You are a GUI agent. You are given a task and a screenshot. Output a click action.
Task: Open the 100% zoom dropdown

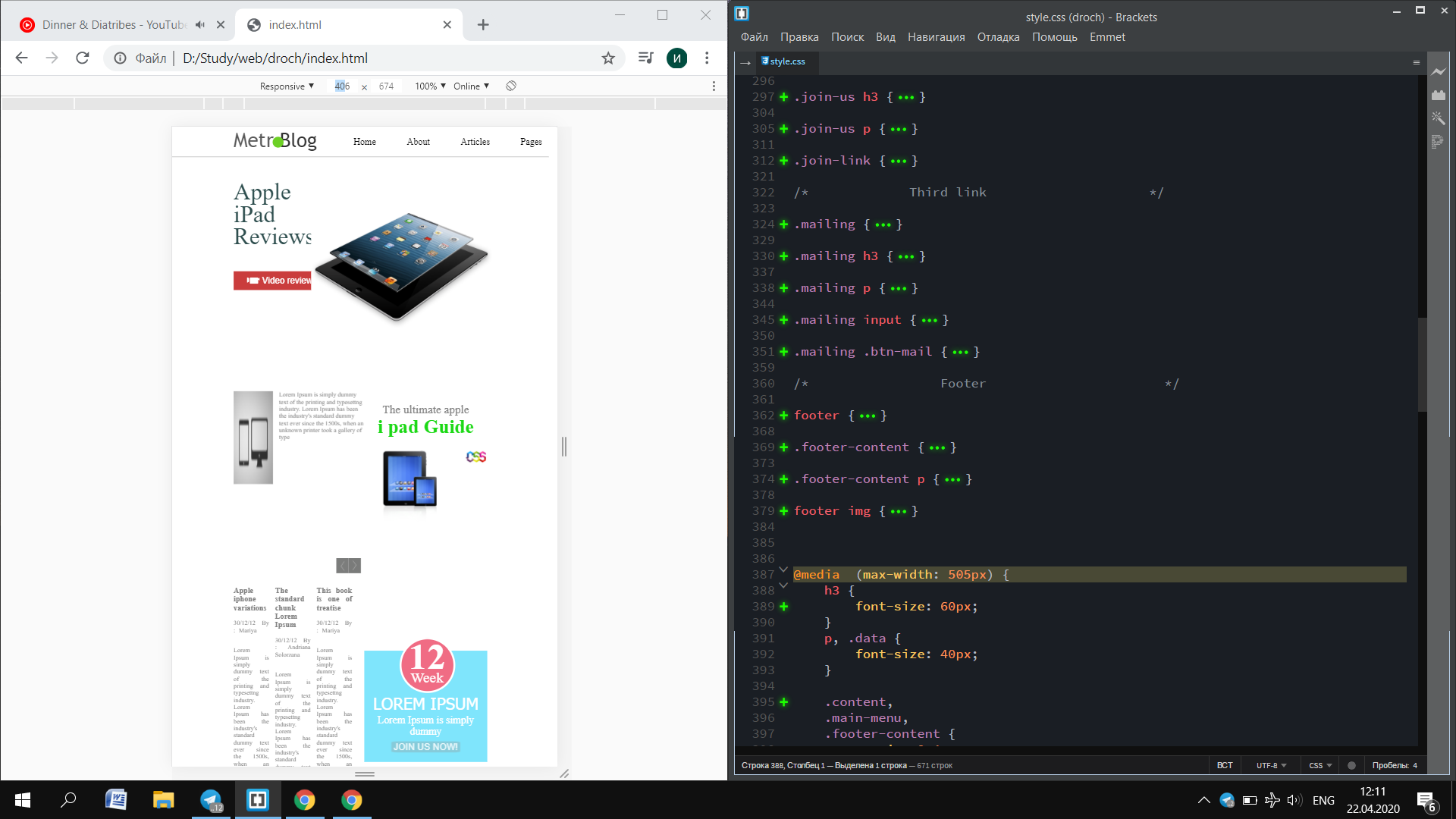tap(430, 86)
